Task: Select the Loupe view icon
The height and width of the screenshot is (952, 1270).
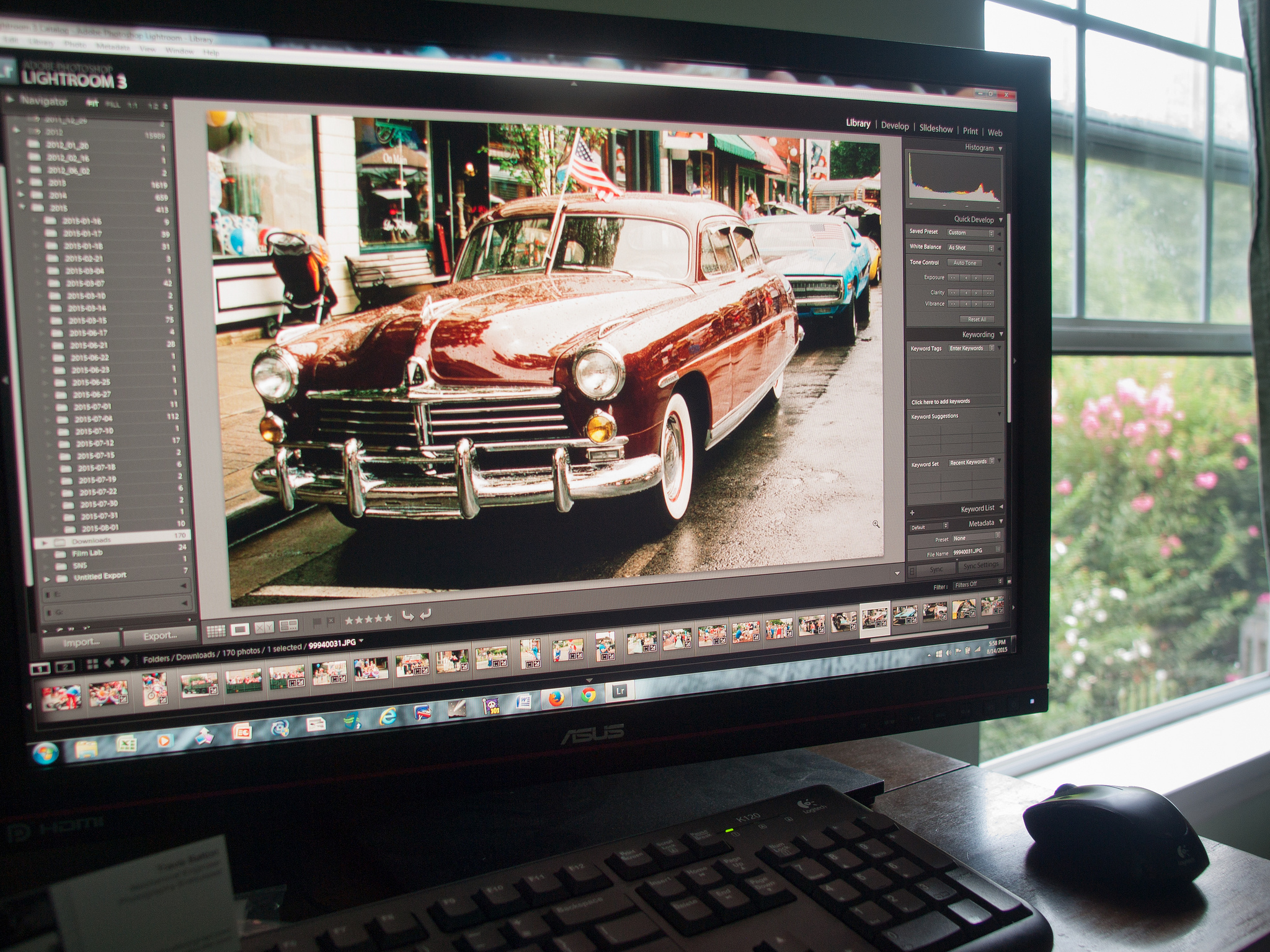Action: [240, 629]
